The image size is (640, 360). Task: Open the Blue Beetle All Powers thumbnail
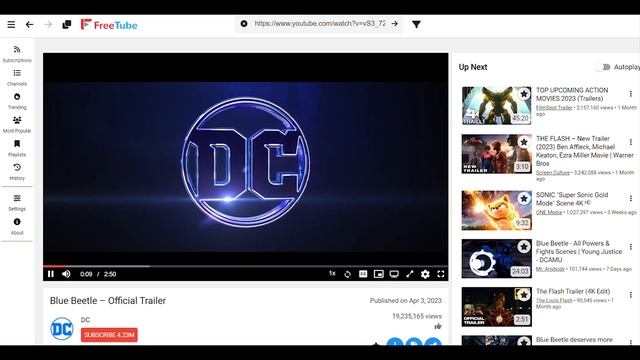[x=497, y=258]
